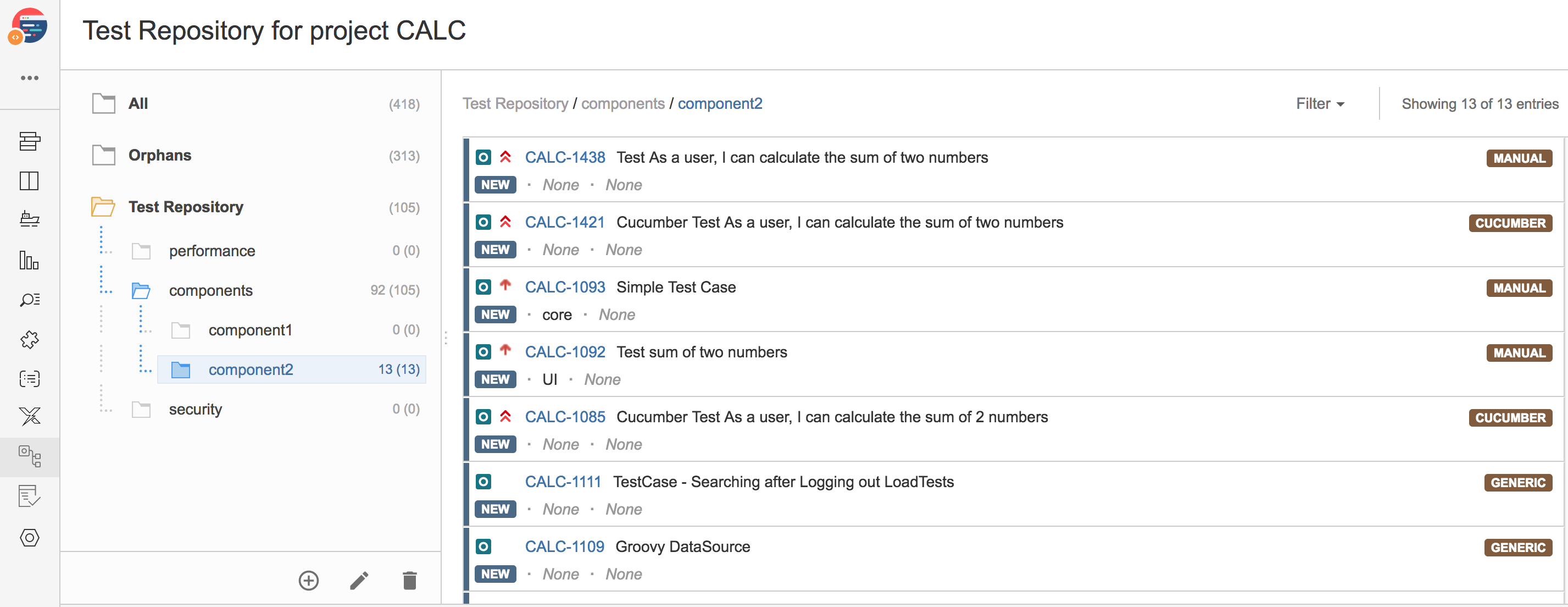Screen dimensions: 1568x607
Task: Select the performance folder
Action: pyautogui.click(x=212, y=251)
